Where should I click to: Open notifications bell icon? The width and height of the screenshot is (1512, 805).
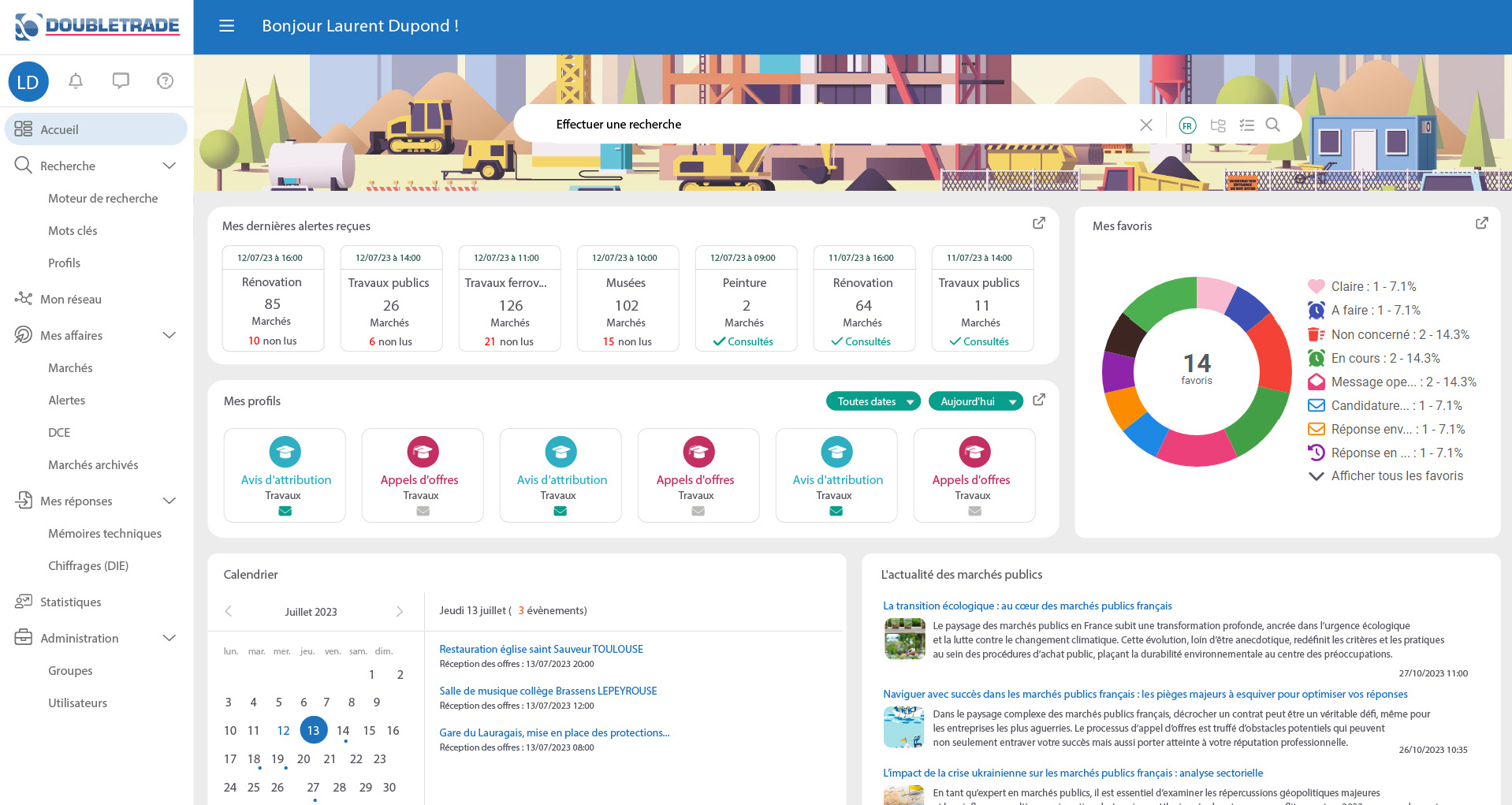[76, 81]
